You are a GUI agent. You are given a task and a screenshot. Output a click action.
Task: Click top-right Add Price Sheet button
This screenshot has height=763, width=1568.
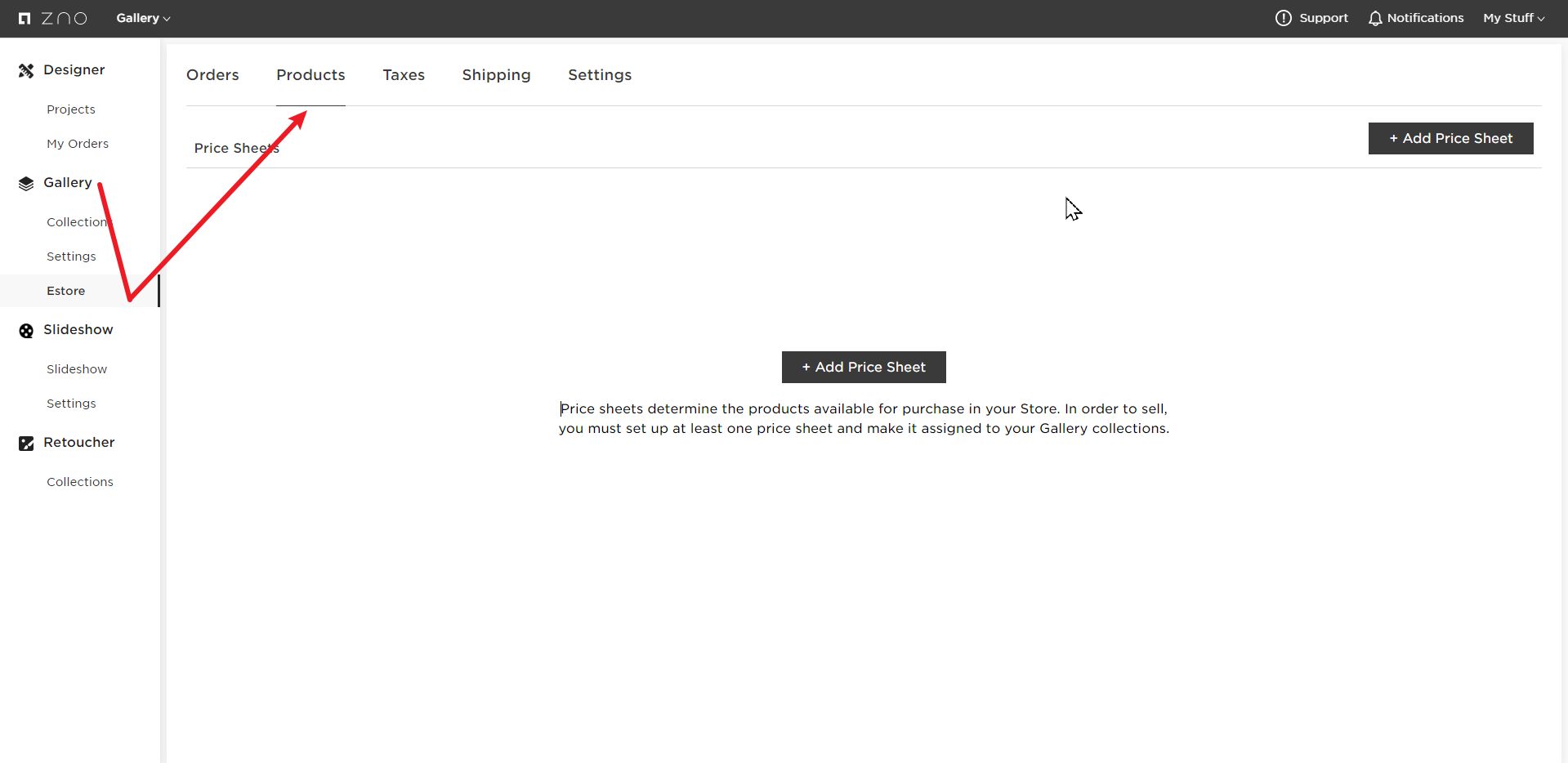point(1450,138)
